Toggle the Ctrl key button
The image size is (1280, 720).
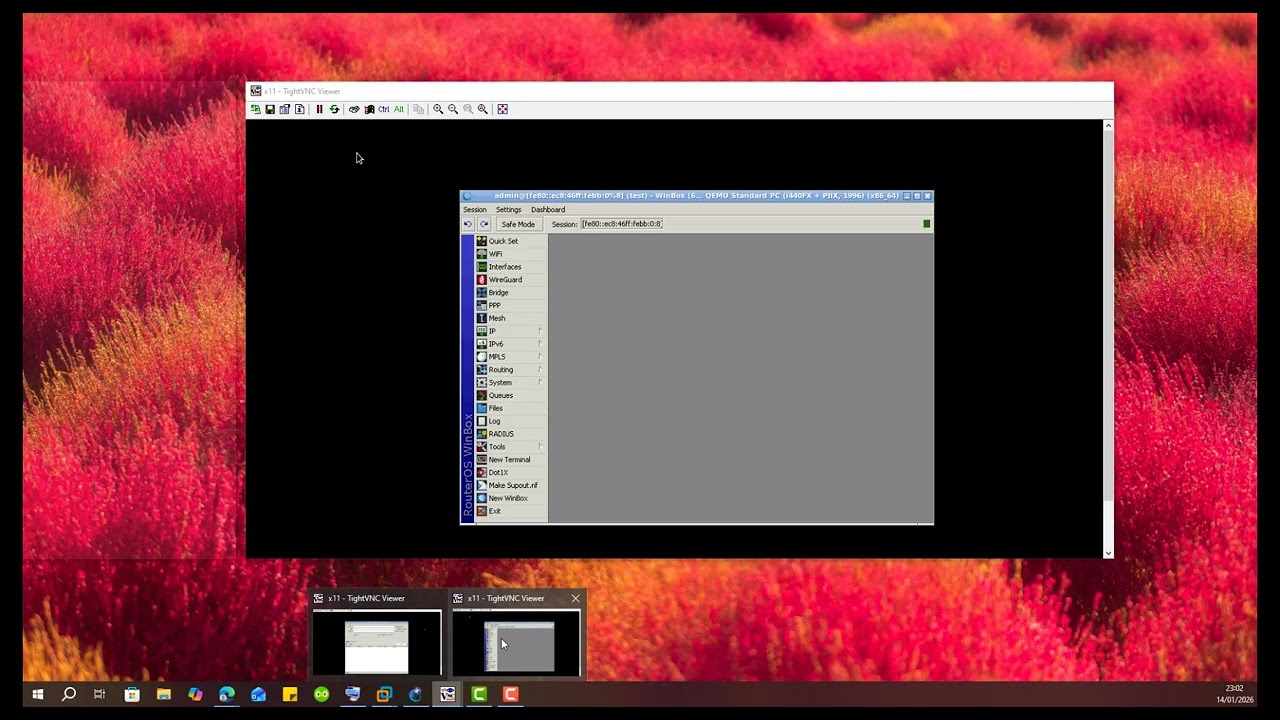coord(383,109)
